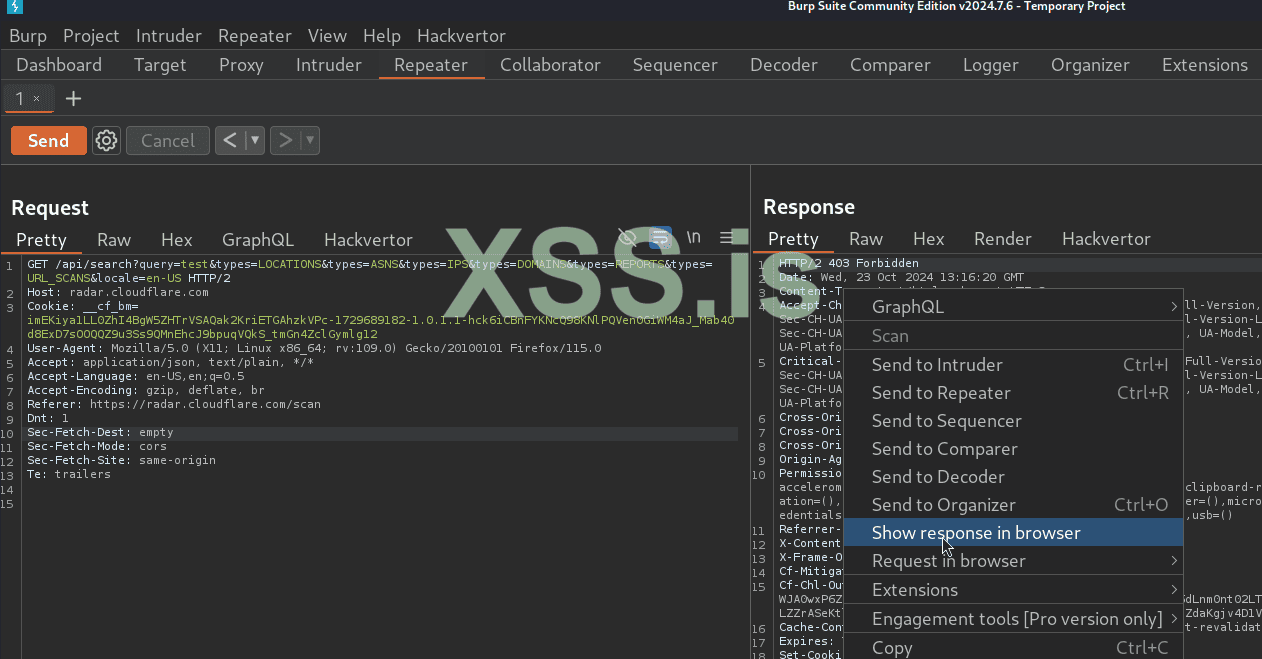
Task: Go back to previous request in history
Action: [230, 141]
